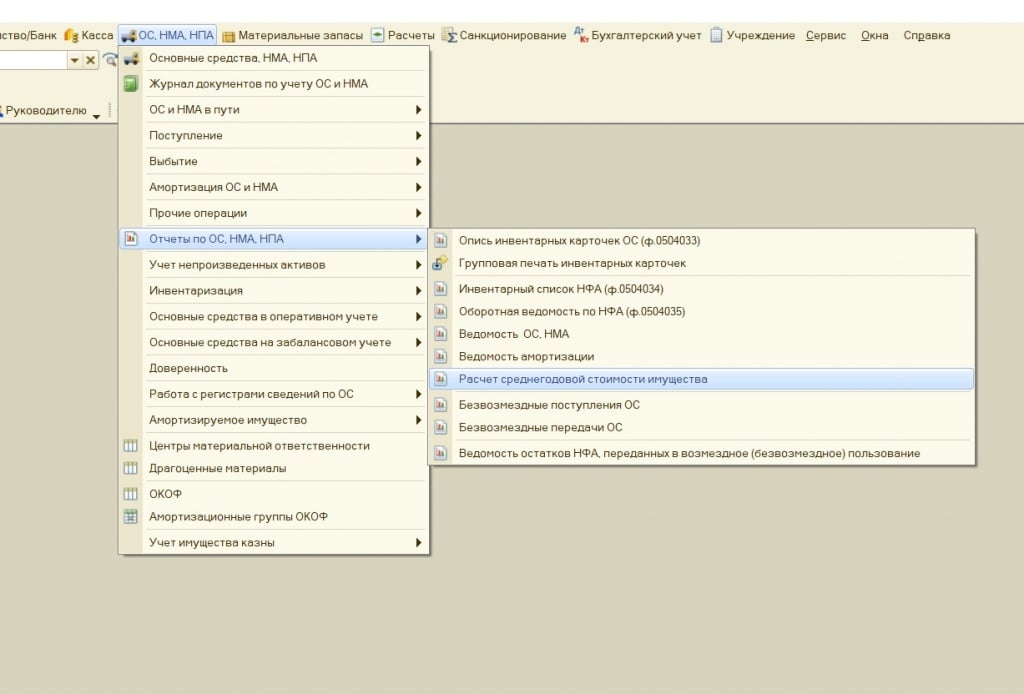Open Драгоценные материалы catalog
Viewport: 1024px width, 694px height.
[x=217, y=468]
